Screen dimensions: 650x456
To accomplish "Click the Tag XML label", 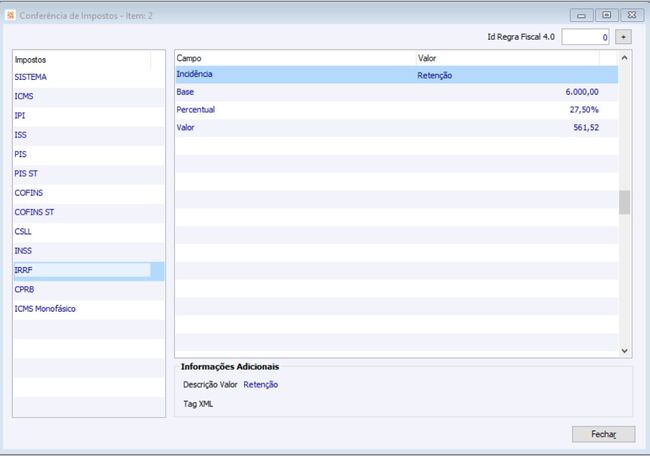I will click(x=198, y=404).
